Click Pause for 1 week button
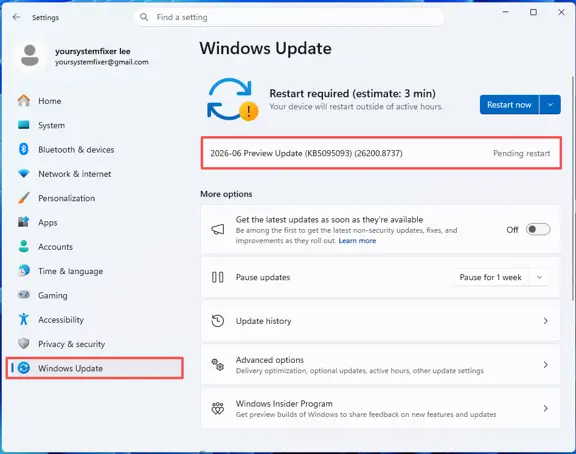The image size is (576, 454). (x=491, y=277)
